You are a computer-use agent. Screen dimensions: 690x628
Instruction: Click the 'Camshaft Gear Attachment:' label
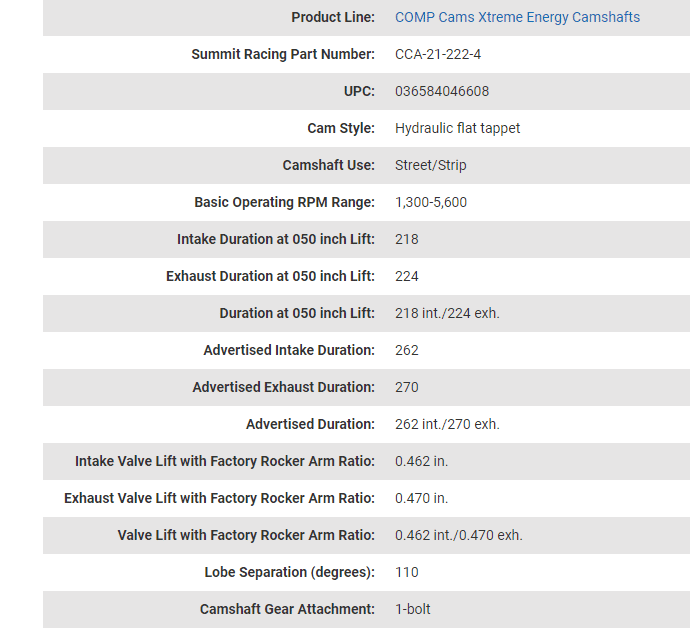pyautogui.click(x=287, y=609)
